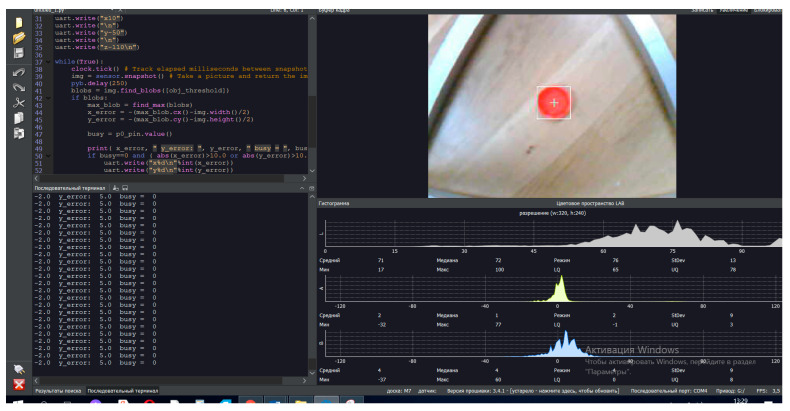790x411 pixels.
Task: Click the FPS readout in status bar
Action: pos(768,391)
